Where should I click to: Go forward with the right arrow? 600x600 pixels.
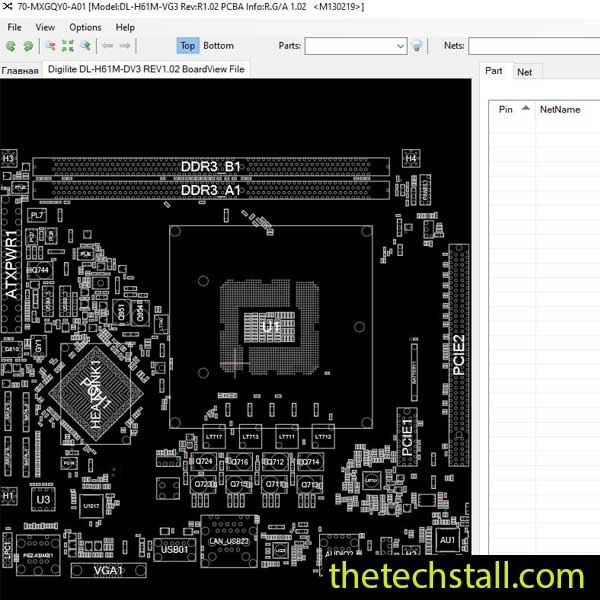click(x=125, y=46)
